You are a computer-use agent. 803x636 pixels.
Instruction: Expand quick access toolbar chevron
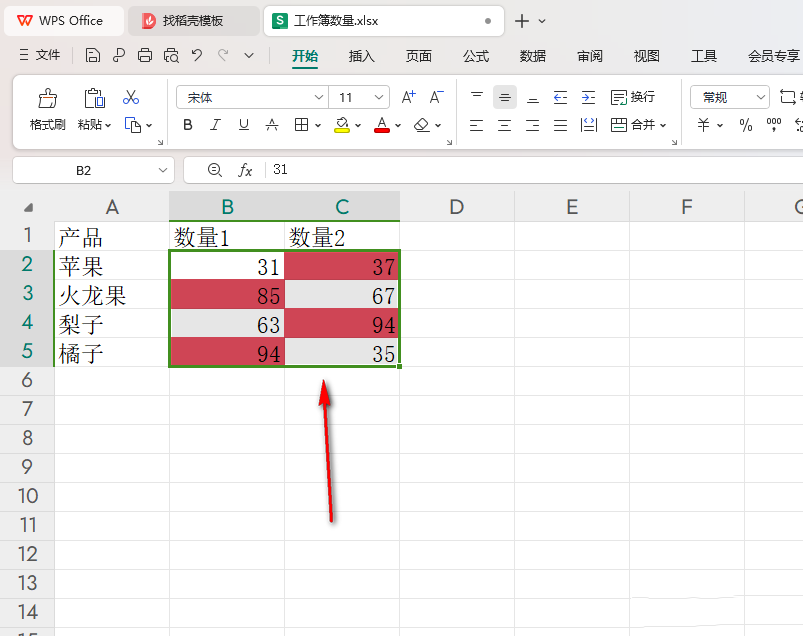pyautogui.click(x=249, y=55)
